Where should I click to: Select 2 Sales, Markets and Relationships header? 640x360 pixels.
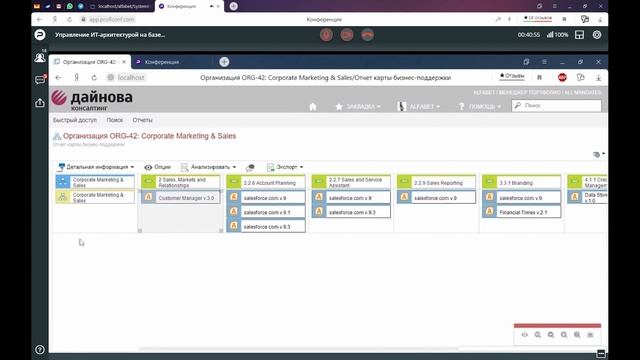coord(180,182)
